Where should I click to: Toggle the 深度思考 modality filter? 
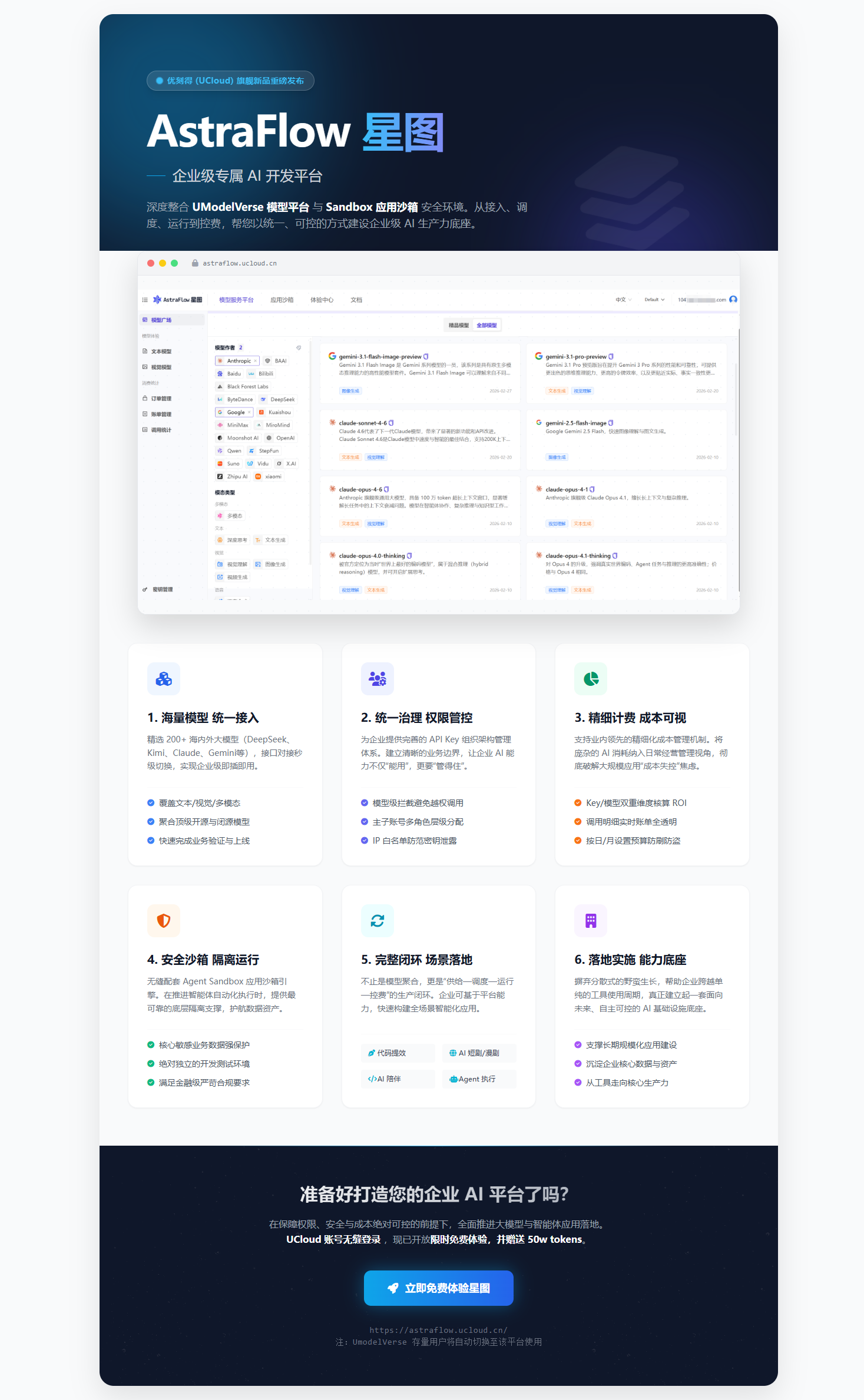pos(233,540)
